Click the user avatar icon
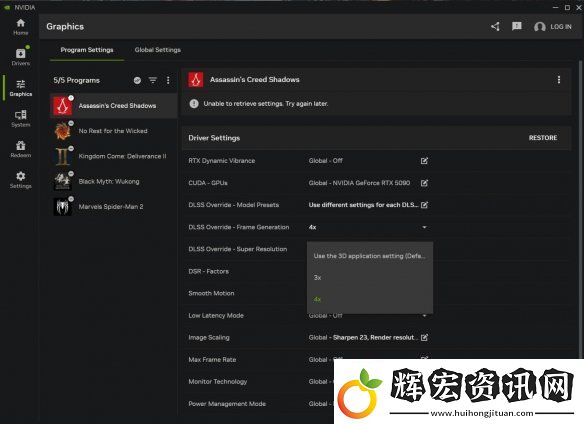The image size is (584, 424). (540, 26)
